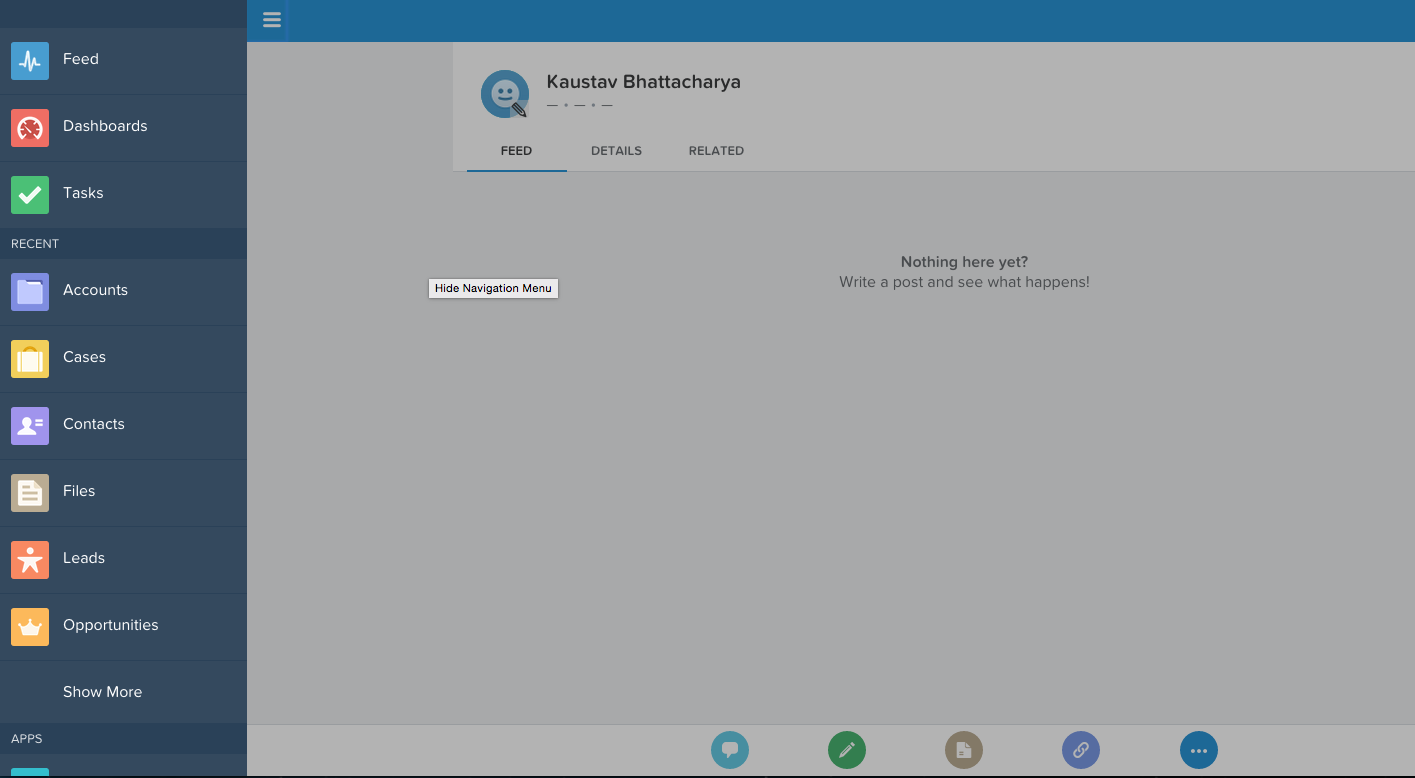Toggle the hamburger navigation menu
The height and width of the screenshot is (778, 1415).
271,20
